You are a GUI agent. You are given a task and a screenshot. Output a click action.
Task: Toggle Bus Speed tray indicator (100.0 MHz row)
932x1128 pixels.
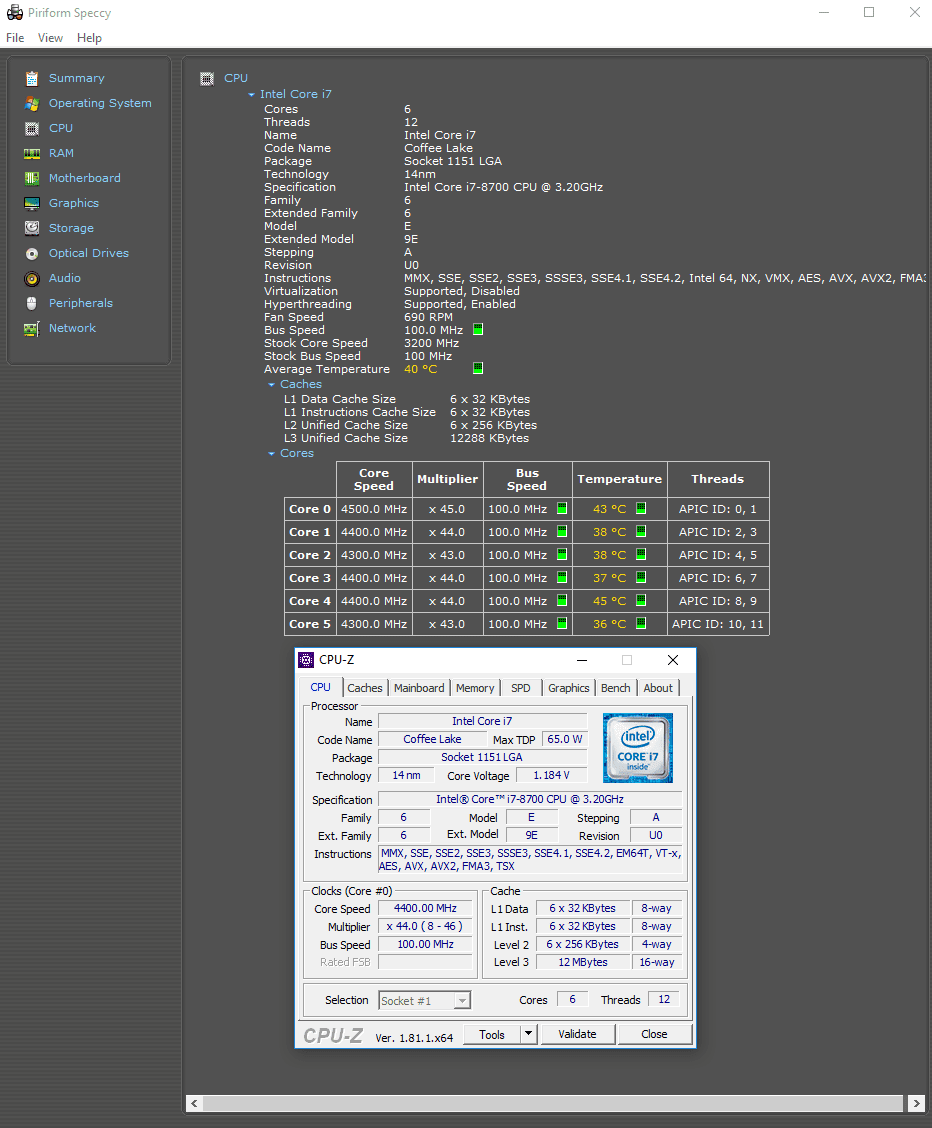[478, 329]
